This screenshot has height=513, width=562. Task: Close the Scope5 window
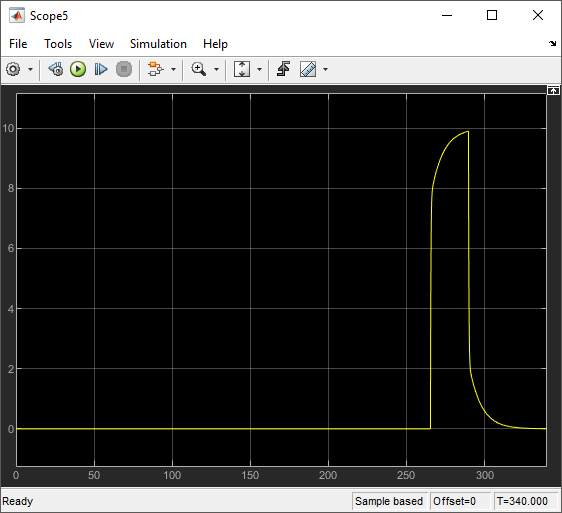pos(538,15)
